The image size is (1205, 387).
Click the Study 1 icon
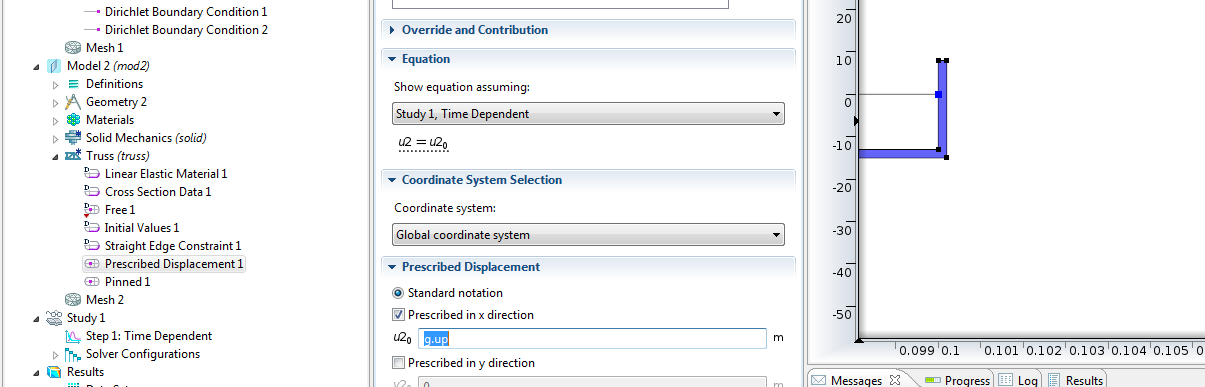[x=55, y=318]
